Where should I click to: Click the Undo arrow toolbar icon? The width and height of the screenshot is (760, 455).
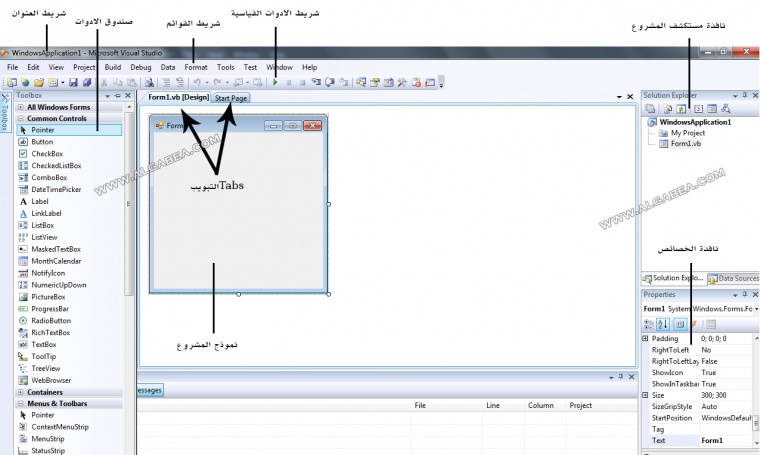[x=197, y=82]
